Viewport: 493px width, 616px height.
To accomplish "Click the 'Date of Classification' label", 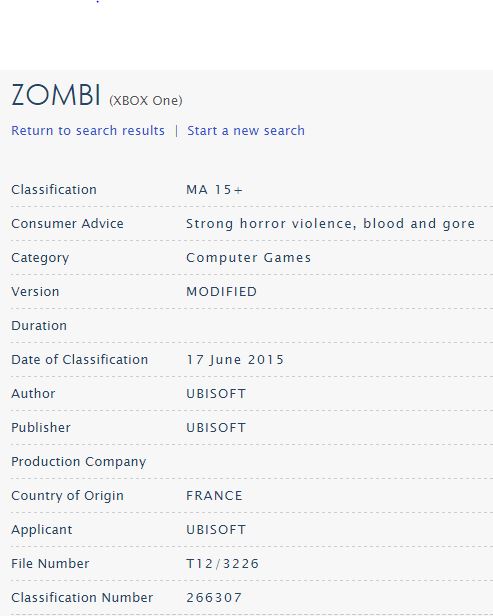I will click(79, 360).
